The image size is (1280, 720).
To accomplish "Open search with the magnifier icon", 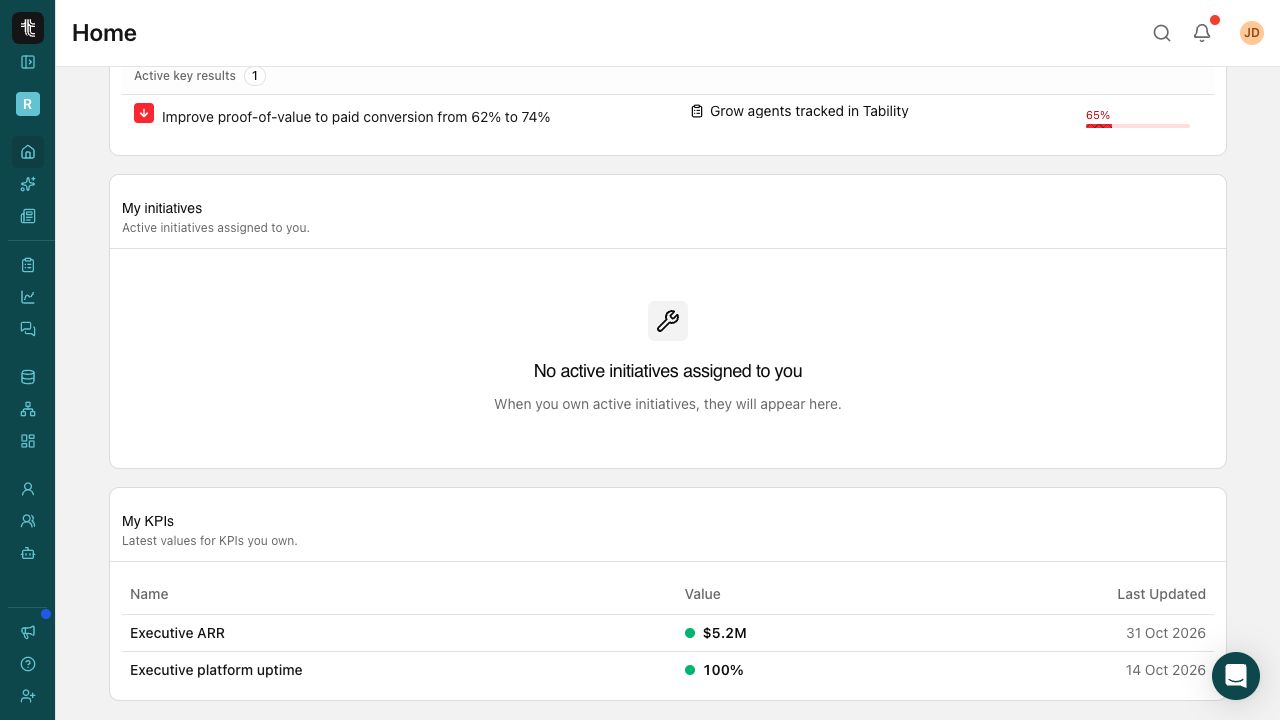I will (x=1162, y=33).
